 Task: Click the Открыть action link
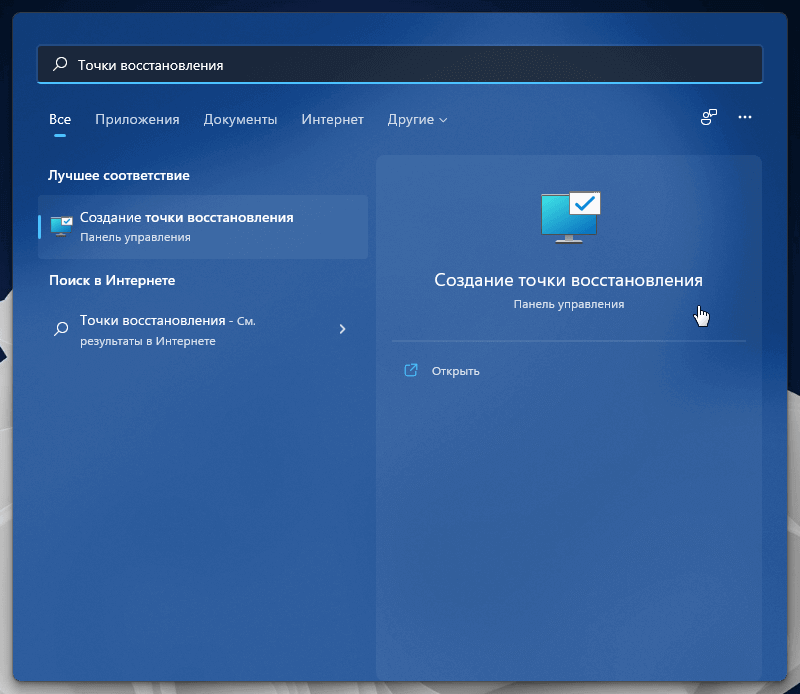(456, 371)
